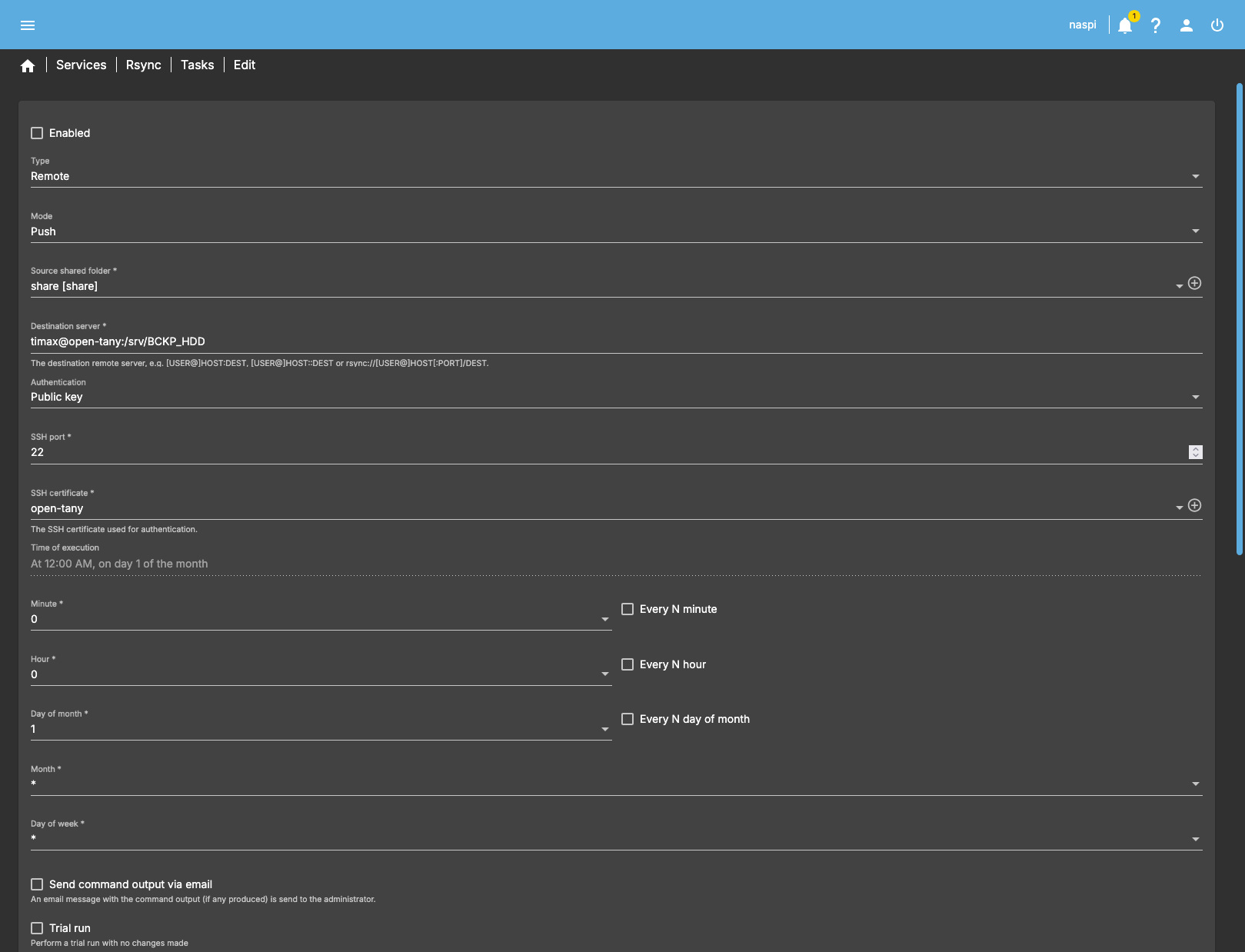This screenshot has height=952, width=1245.
Task: Open the Day of week dropdown
Action: (x=616, y=839)
